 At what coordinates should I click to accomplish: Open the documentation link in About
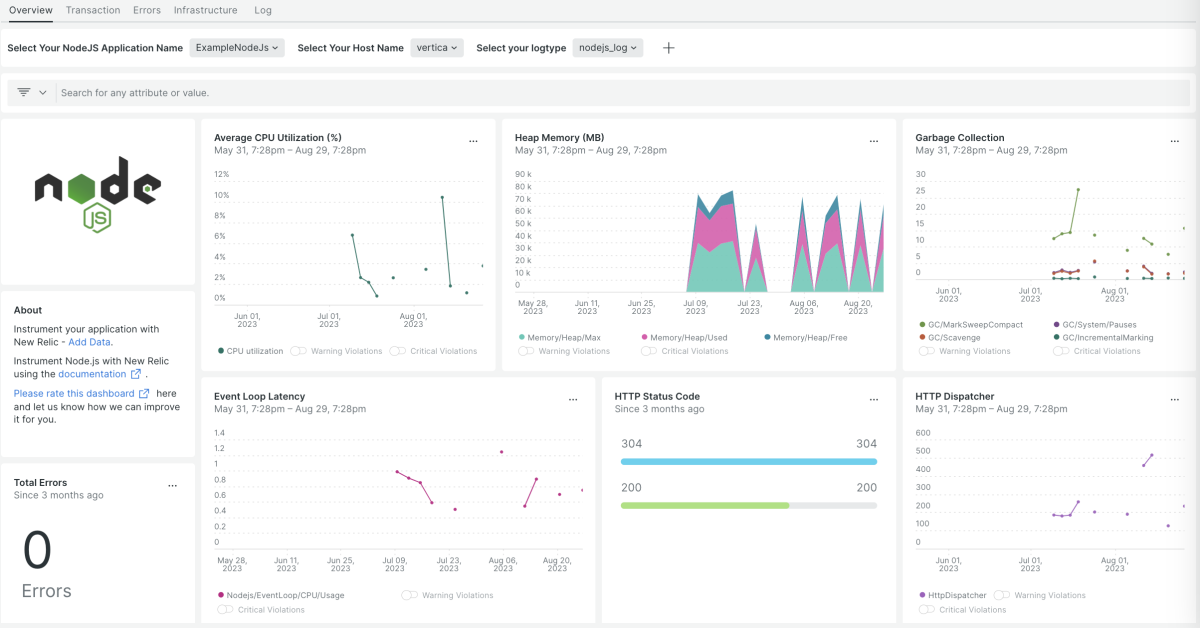(94, 374)
